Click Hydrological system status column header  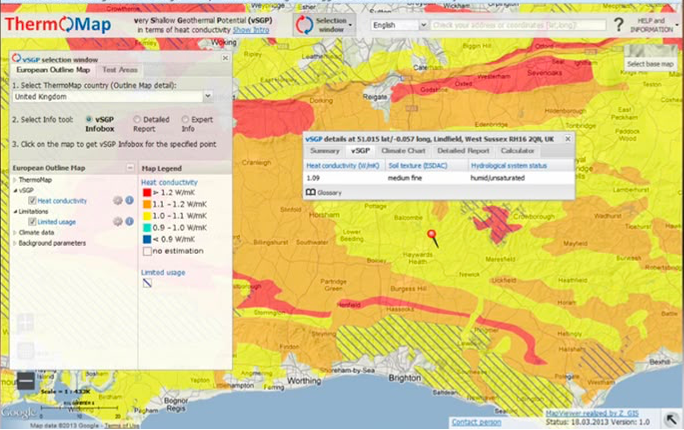pyautogui.click(x=509, y=166)
